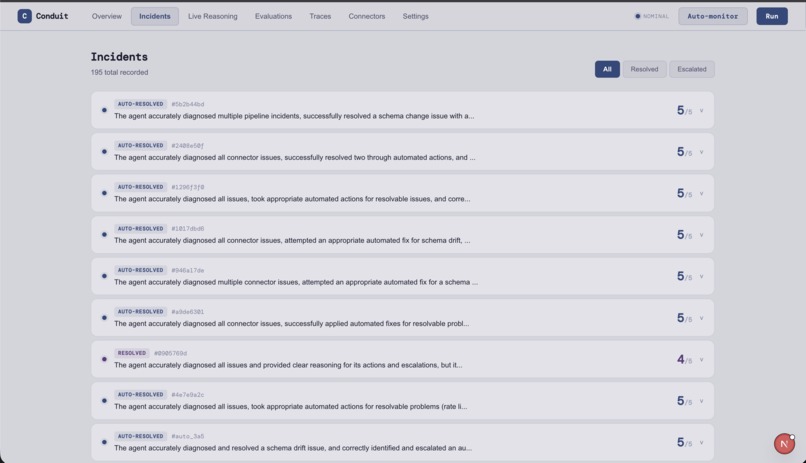Click summary ending 'fix for schema drift, ...'

292,240
